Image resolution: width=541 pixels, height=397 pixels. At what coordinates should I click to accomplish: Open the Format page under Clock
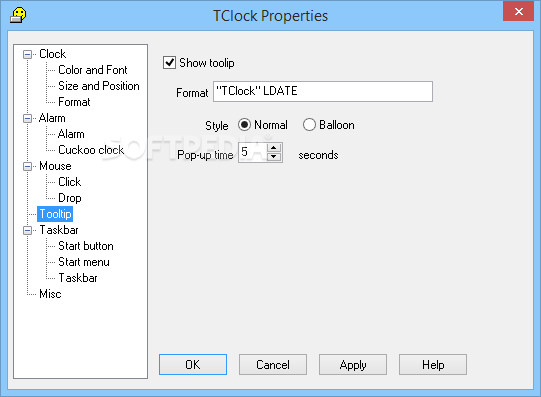tap(74, 102)
